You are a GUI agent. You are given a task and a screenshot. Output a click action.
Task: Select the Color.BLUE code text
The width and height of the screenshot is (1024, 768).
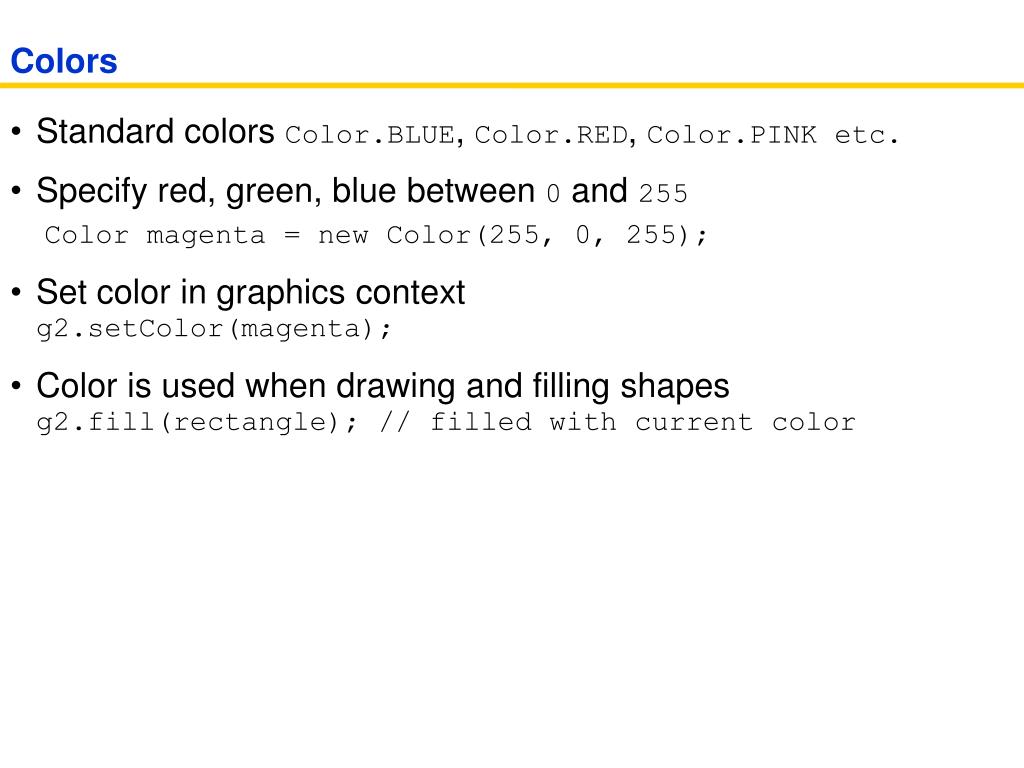tap(370, 135)
